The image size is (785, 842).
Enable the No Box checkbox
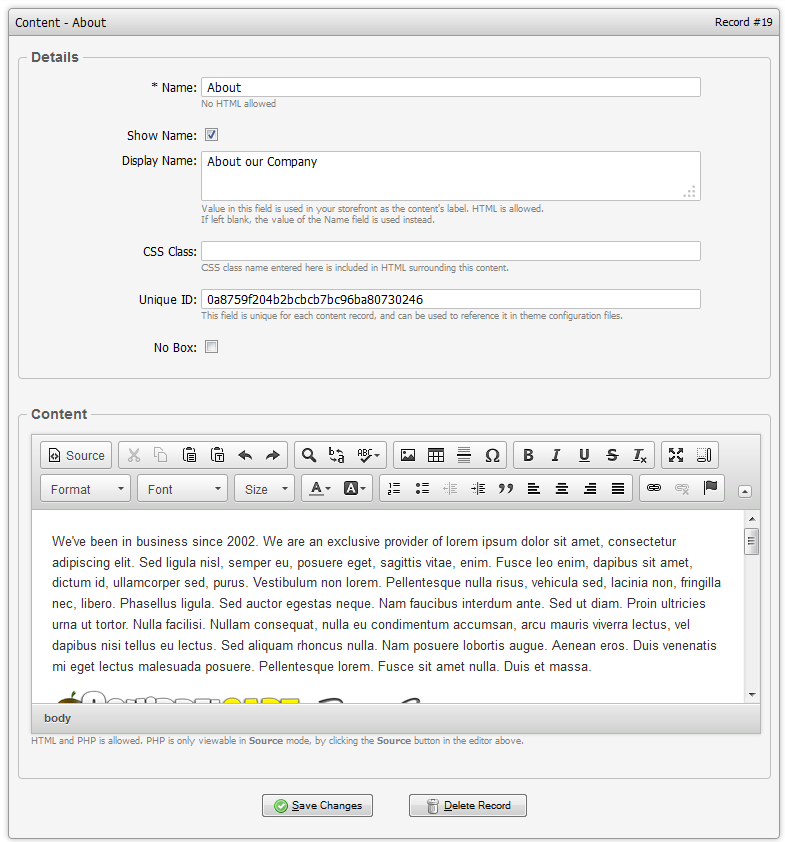coord(211,347)
